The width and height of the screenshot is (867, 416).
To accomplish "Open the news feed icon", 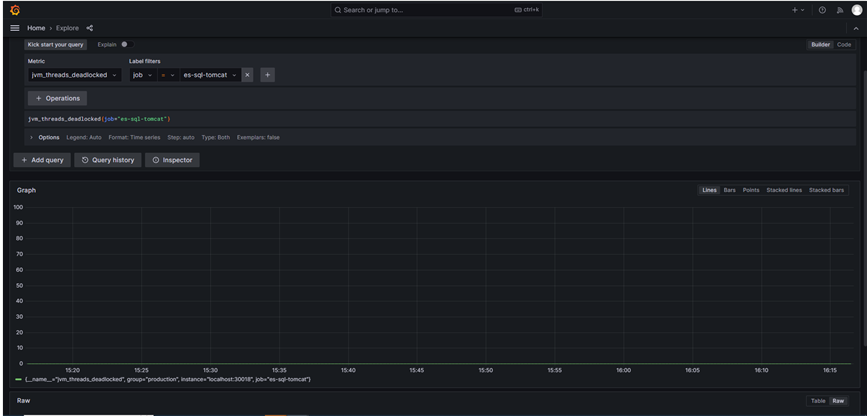I will point(840,10).
